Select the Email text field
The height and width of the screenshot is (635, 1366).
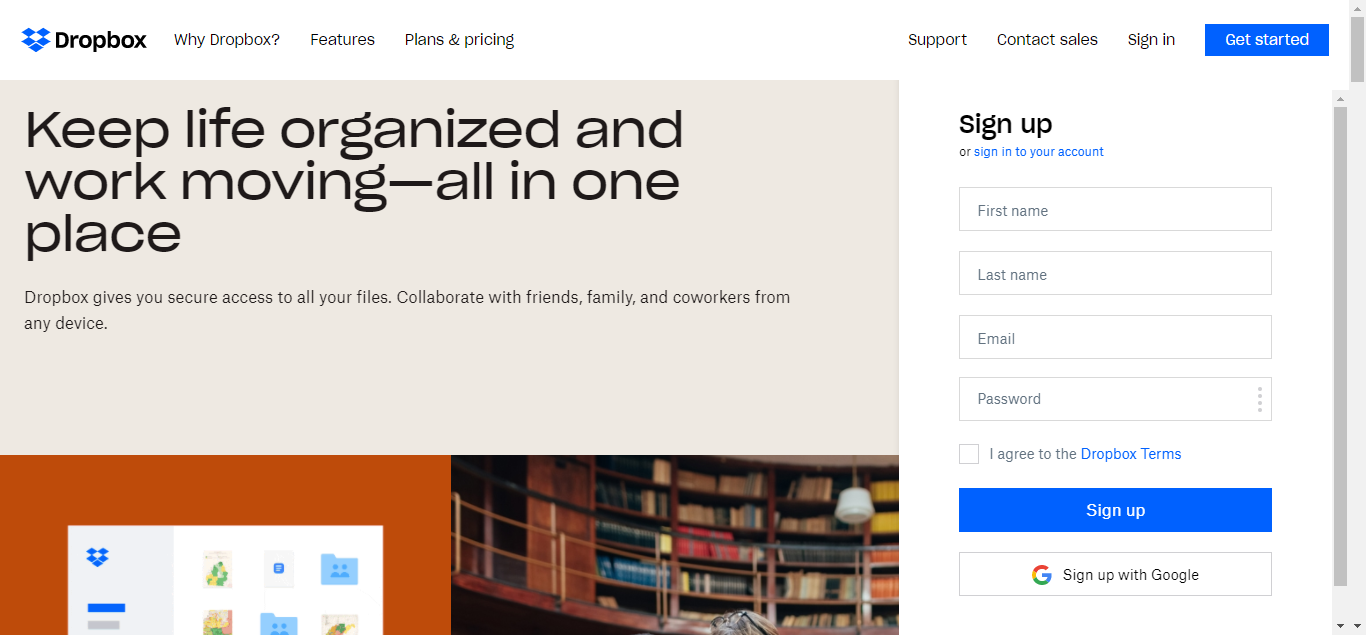(x=1115, y=337)
